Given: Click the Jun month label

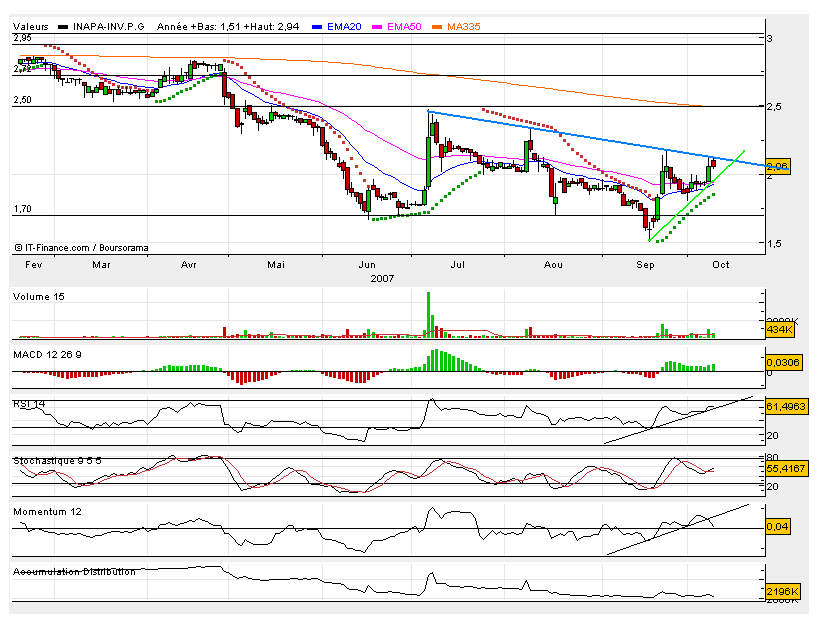Looking at the screenshot, I should pyautogui.click(x=367, y=265).
